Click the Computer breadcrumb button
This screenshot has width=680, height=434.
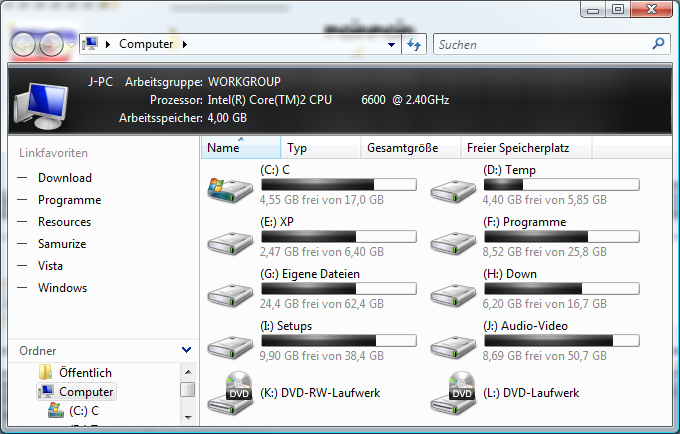(x=146, y=44)
